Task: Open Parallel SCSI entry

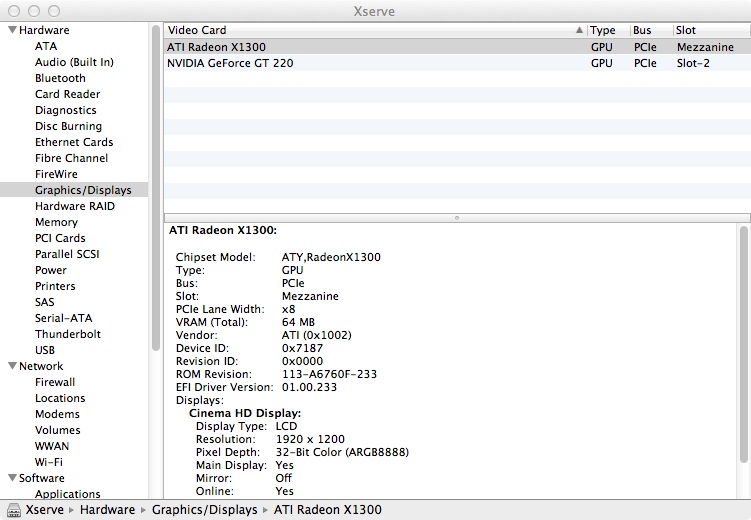Action: coord(67,254)
